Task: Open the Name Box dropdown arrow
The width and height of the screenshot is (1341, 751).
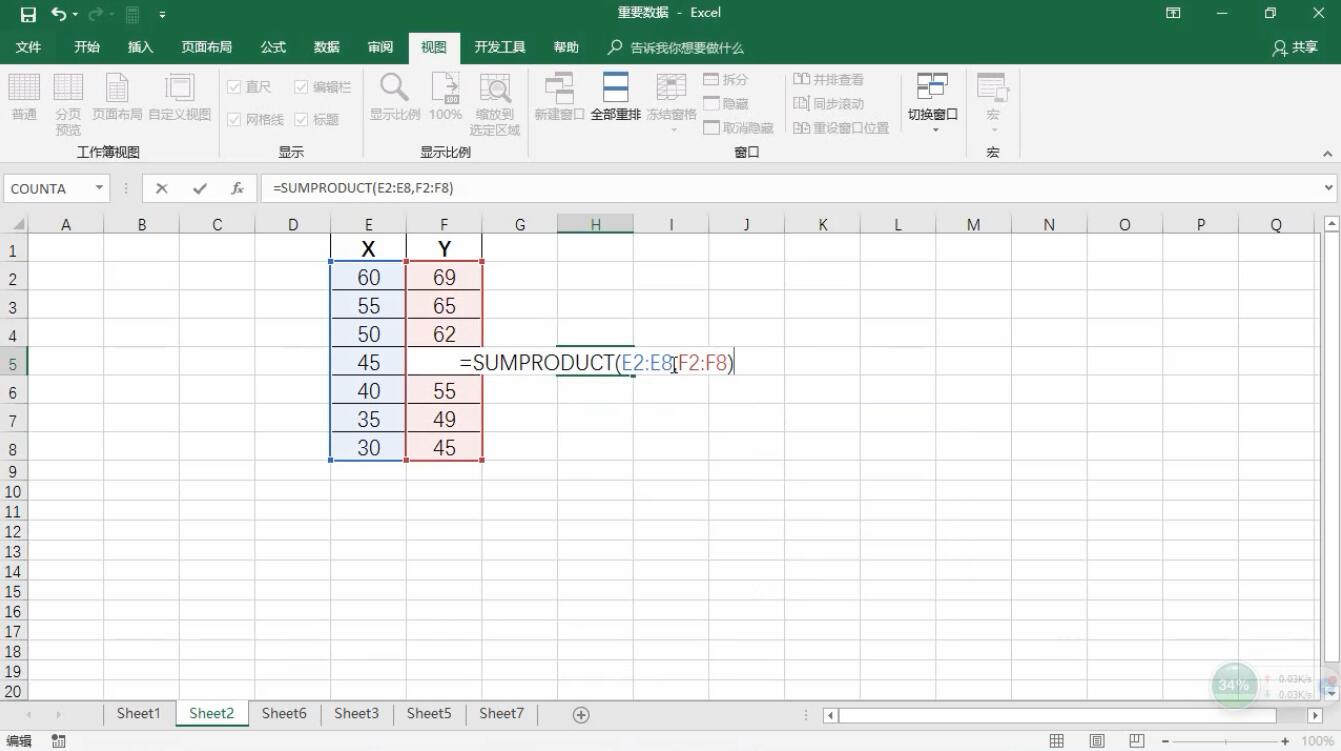Action: pyautogui.click(x=99, y=188)
